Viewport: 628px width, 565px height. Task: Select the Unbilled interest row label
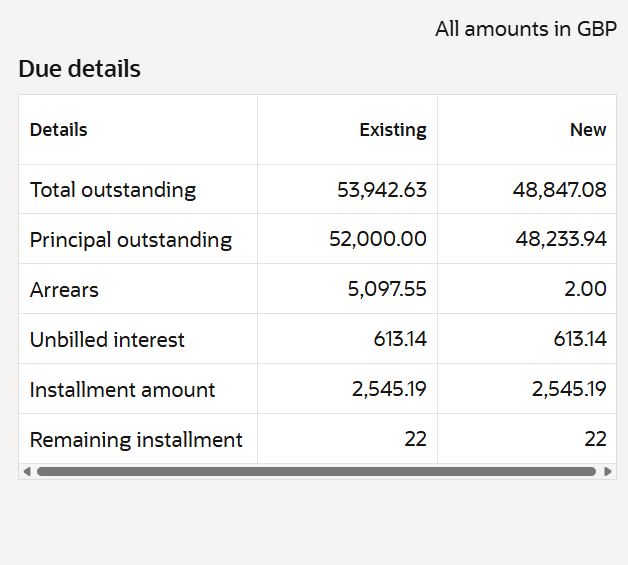[x=107, y=340]
